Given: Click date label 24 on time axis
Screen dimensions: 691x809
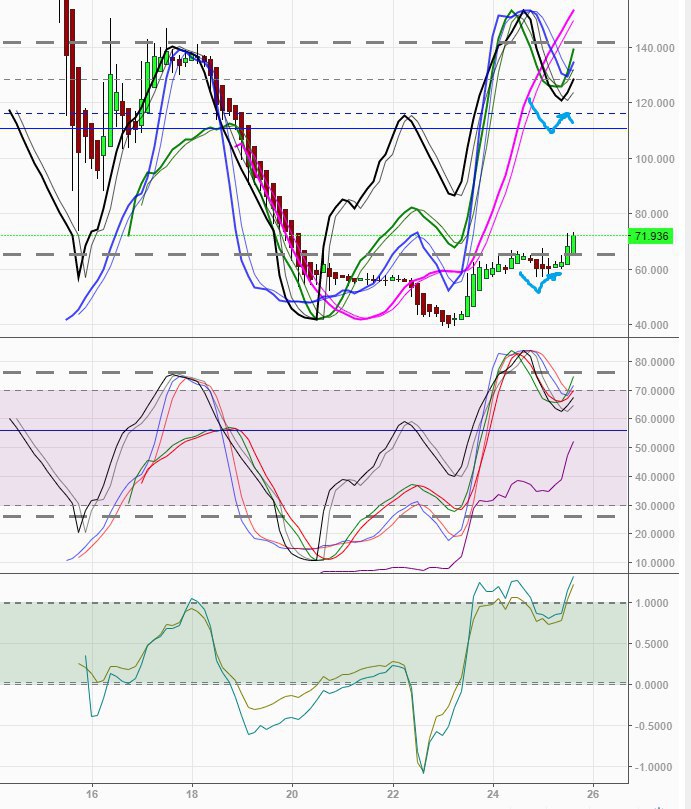Looking at the screenshot, I should [493, 794].
